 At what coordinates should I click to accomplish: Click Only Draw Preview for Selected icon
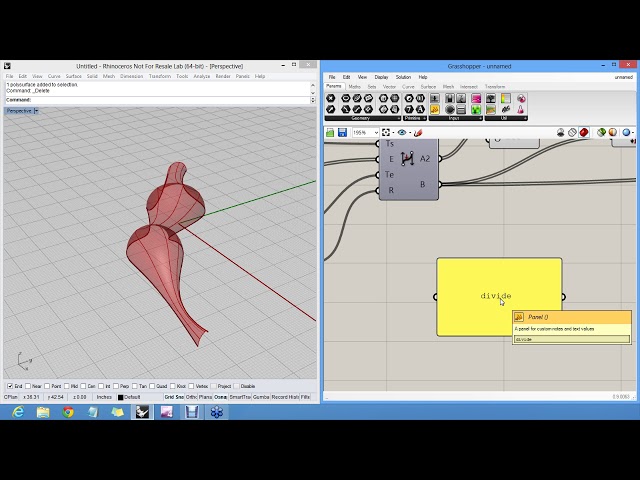point(601,132)
